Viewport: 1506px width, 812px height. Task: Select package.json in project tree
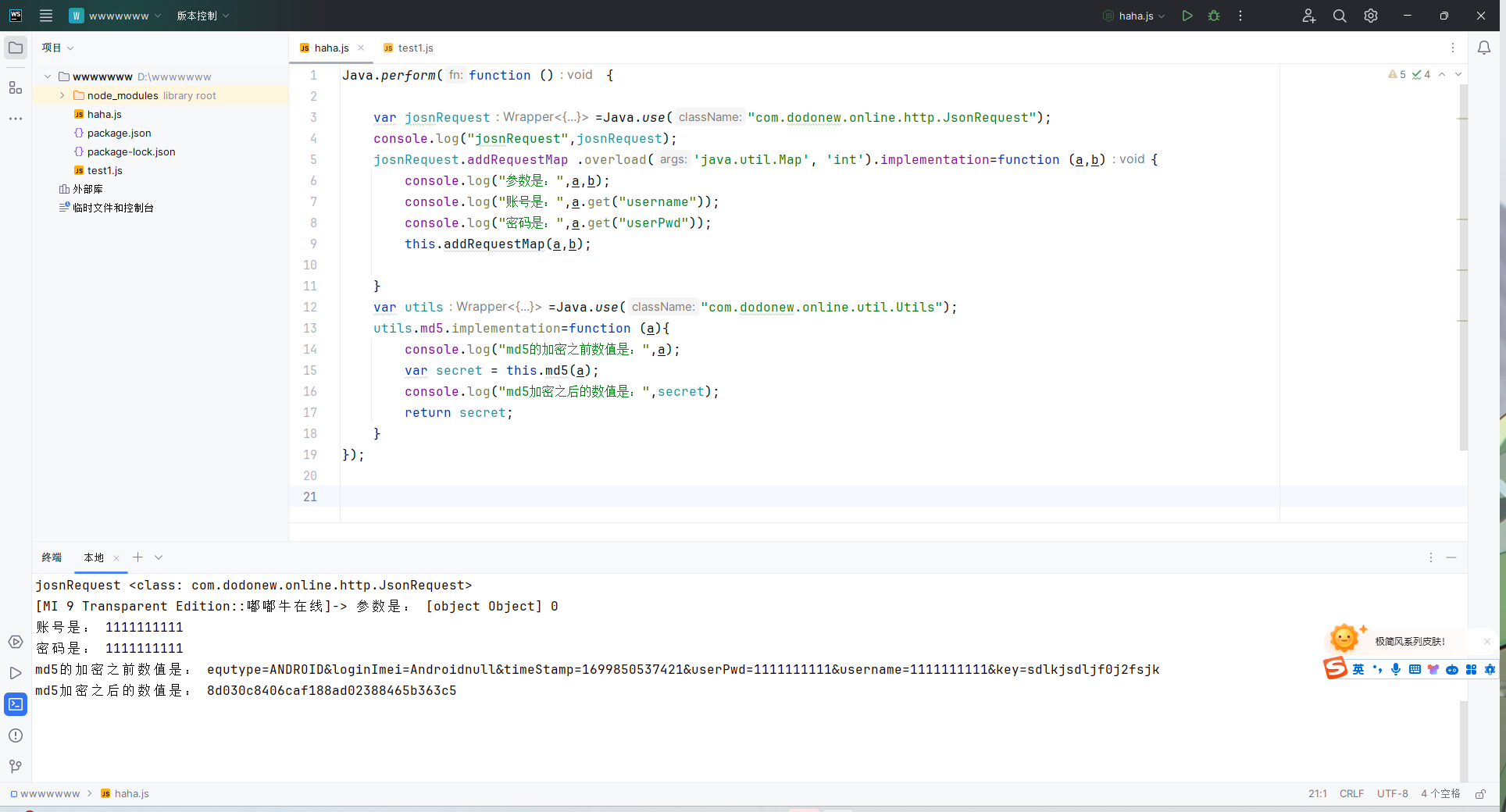[112, 133]
